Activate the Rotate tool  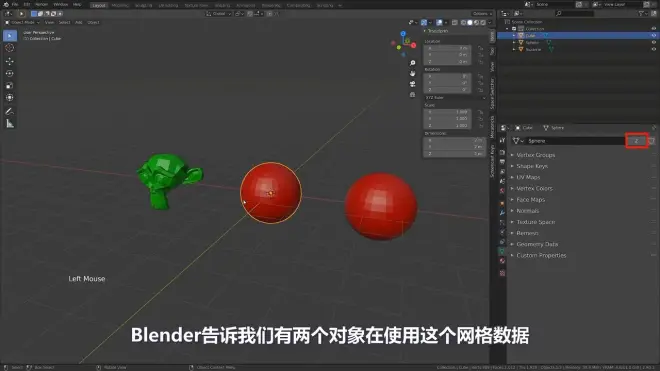10,73
